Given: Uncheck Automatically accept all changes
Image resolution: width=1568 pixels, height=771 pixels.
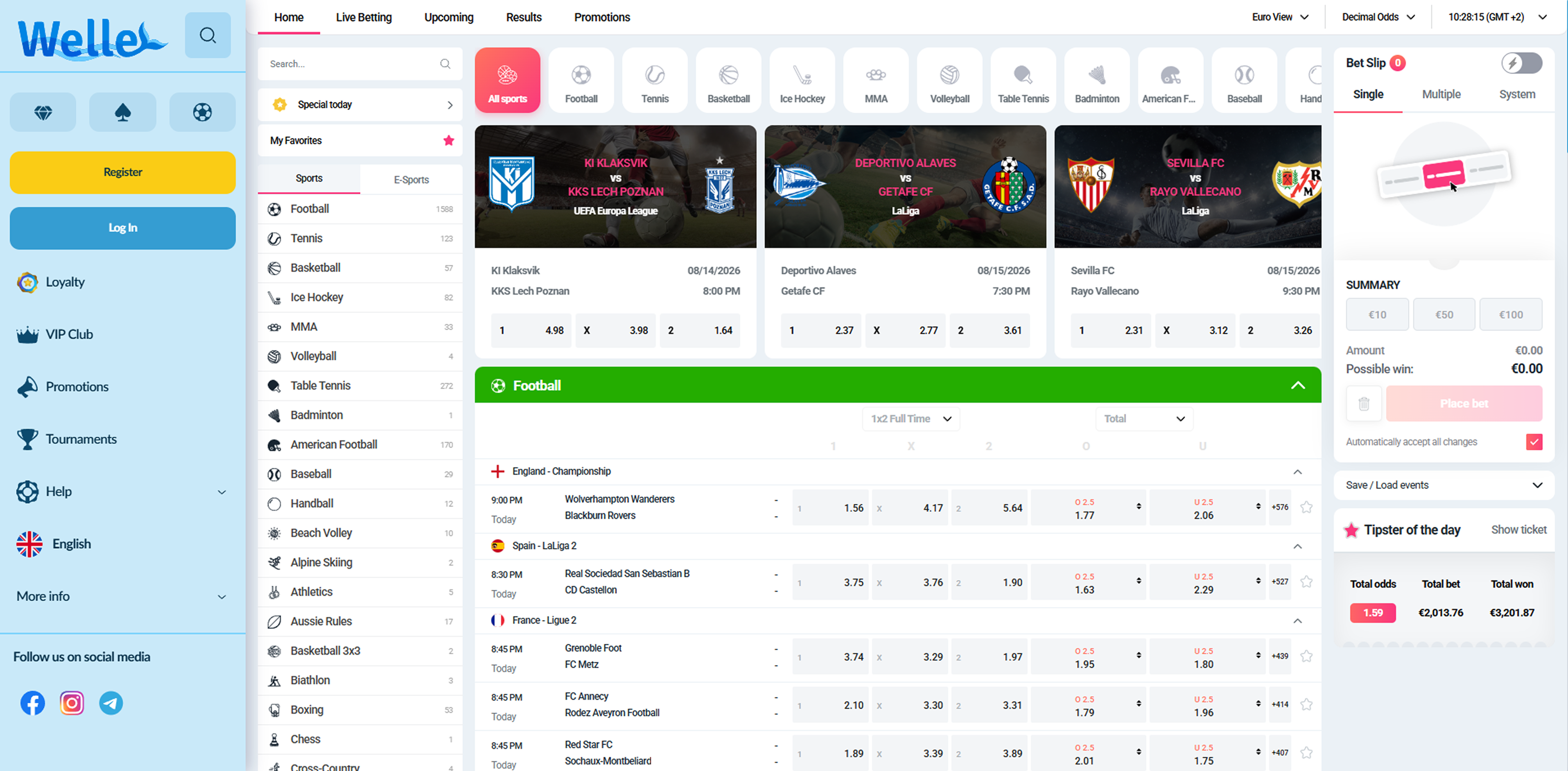Looking at the screenshot, I should [1534, 442].
